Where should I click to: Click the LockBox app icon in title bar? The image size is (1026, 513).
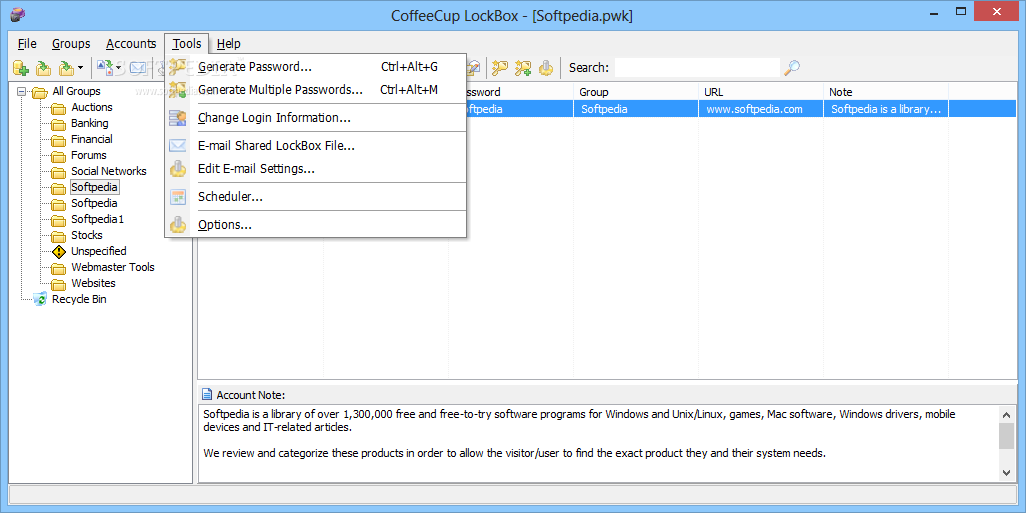(x=18, y=14)
